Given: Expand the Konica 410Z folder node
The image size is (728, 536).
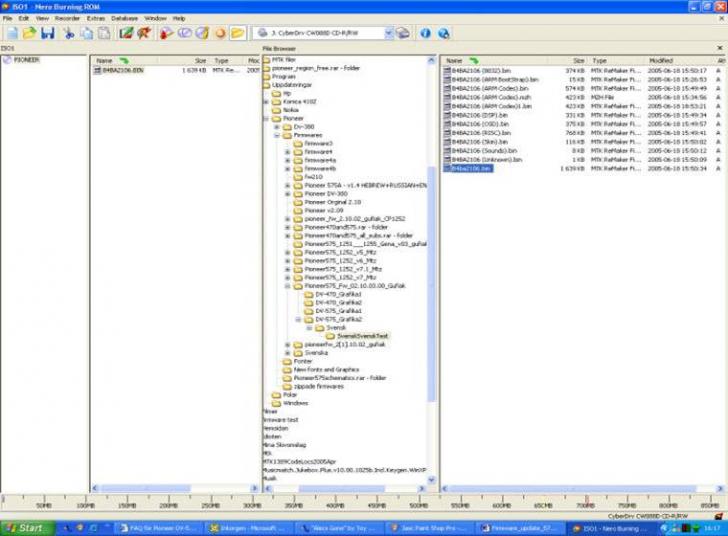Looking at the screenshot, I should pos(265,101).
